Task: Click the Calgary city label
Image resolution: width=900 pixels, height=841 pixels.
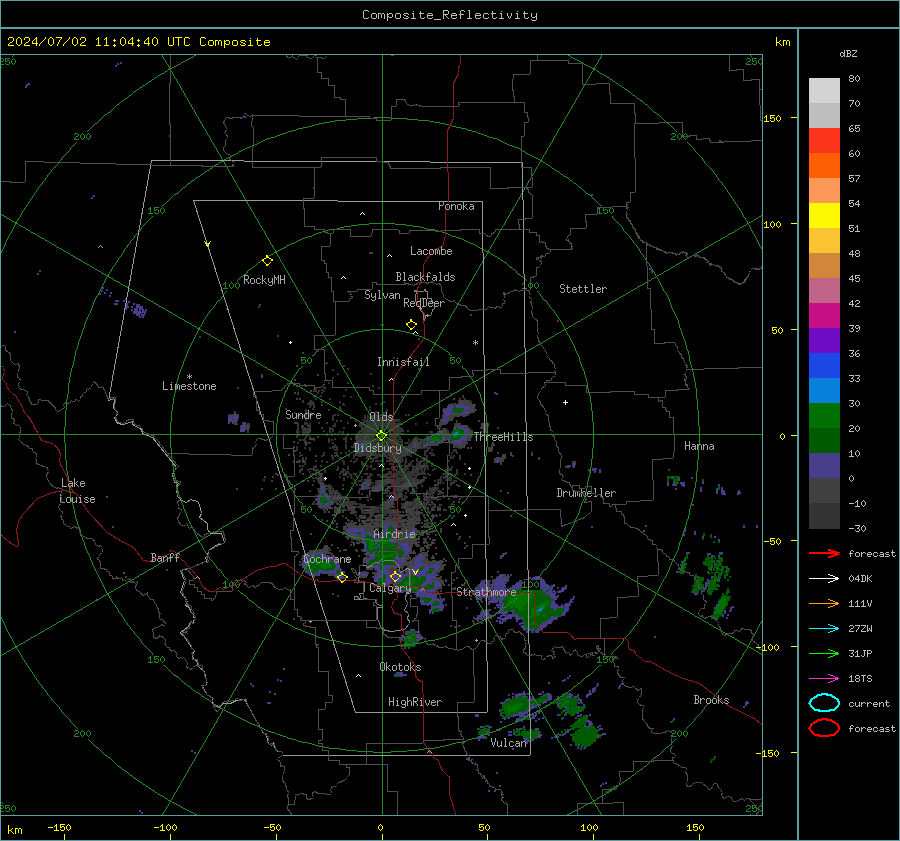Action: [x=390, y=588]
